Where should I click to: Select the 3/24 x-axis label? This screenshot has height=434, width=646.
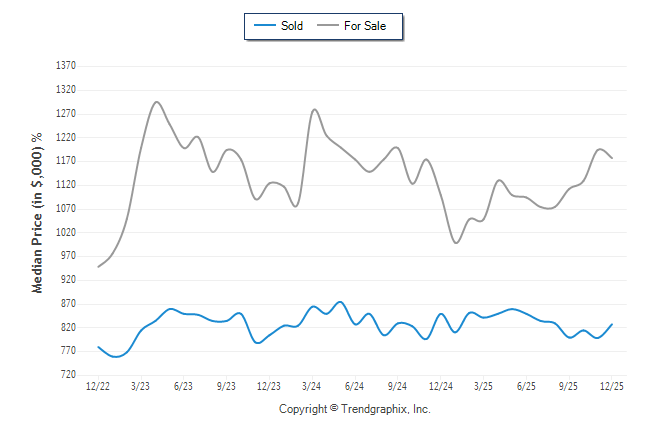click(312, 386)
